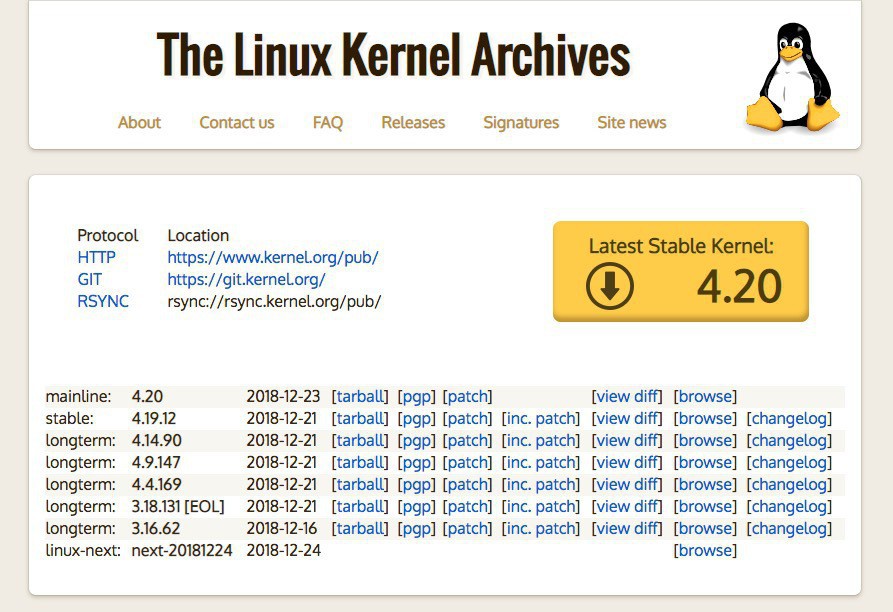The image size is (893, 612).
Task: Open the Signatures page
Action: click(x=521, y=122)
